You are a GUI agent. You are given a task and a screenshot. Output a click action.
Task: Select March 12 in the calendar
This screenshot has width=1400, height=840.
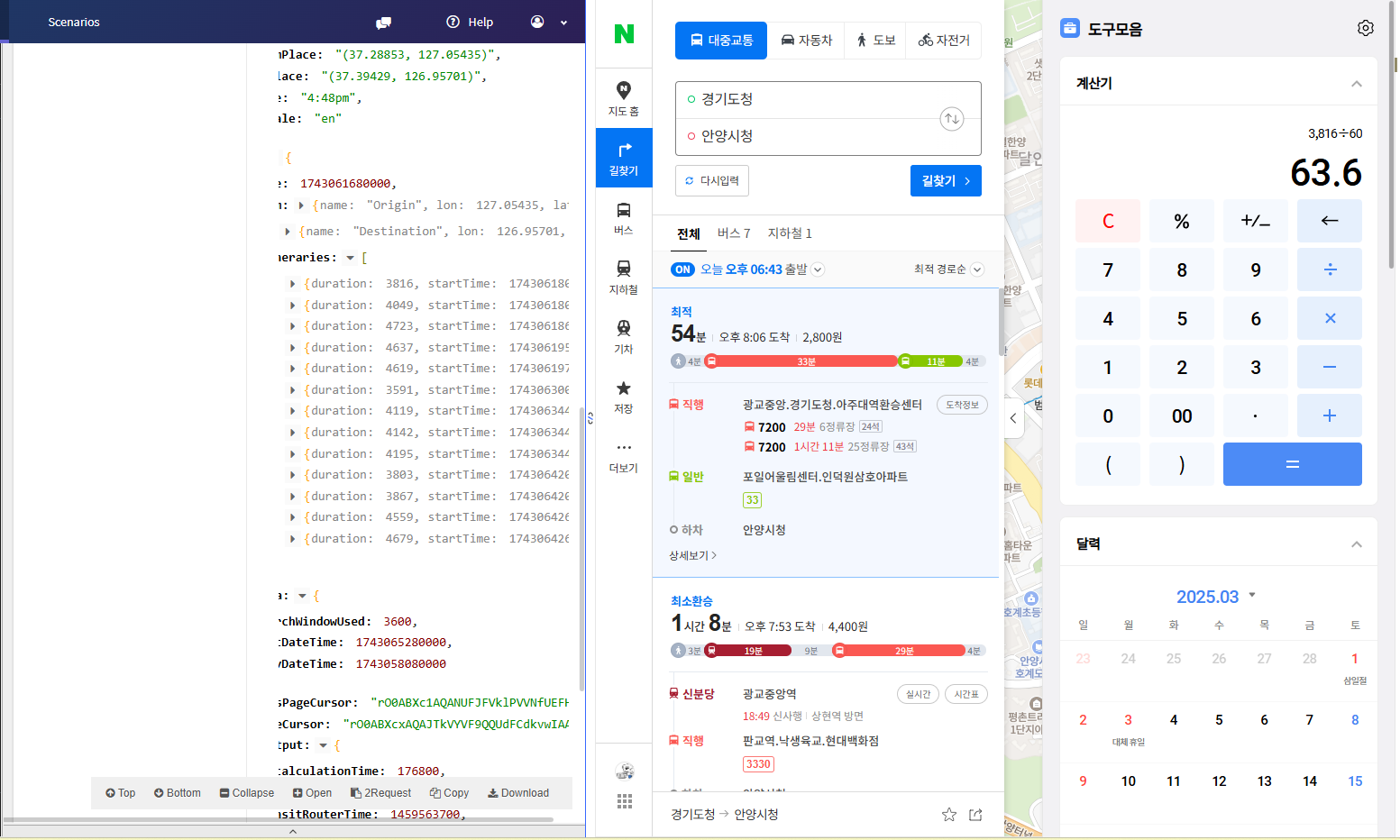[1219, 781]
